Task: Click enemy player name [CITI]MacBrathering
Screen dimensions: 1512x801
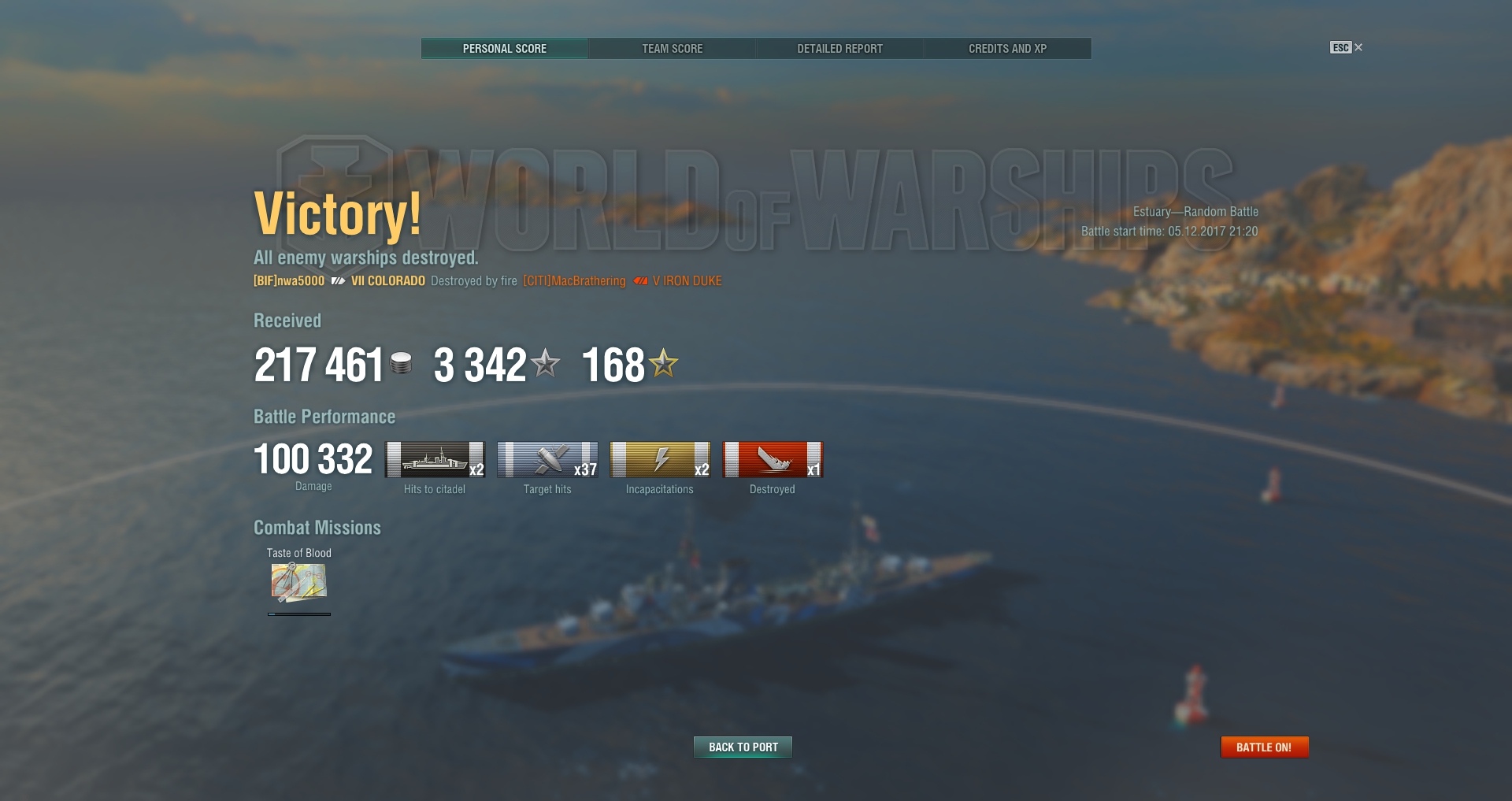Action: (574, 281)
